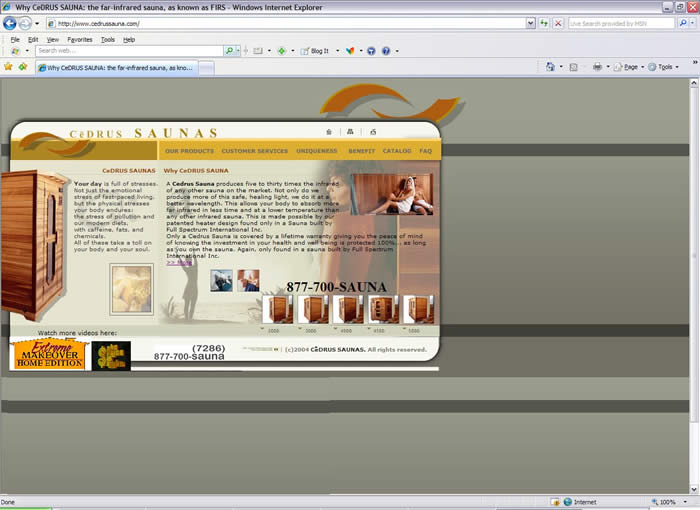The width and height of the screenshot is (700, 510).
Task: Expand the address bar history dropdown
Action: (530, 23)
